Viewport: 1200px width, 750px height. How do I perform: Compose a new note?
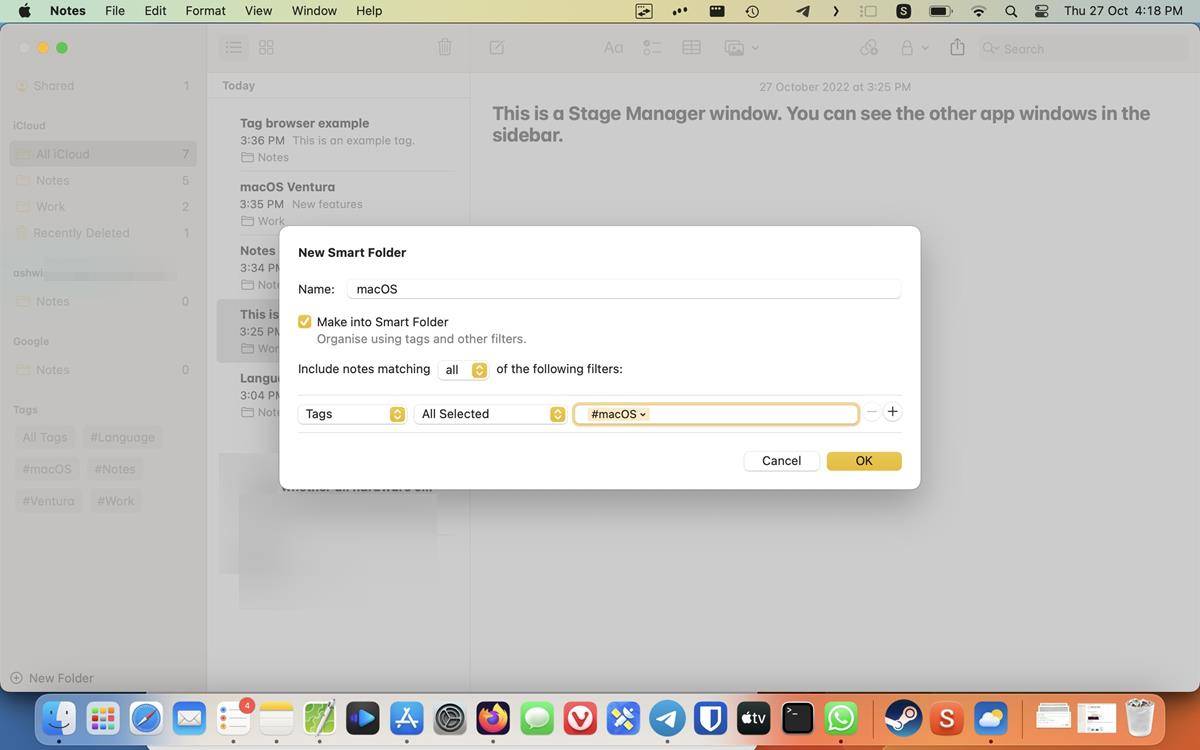point(495,47)
